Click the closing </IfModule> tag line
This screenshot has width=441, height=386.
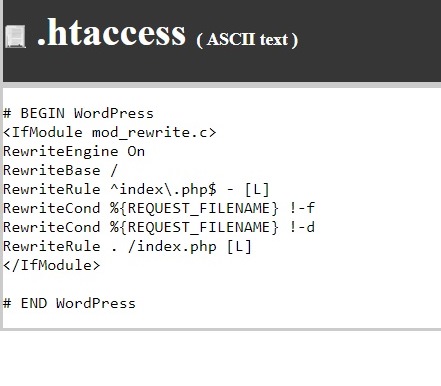click(x=52, y=265)
